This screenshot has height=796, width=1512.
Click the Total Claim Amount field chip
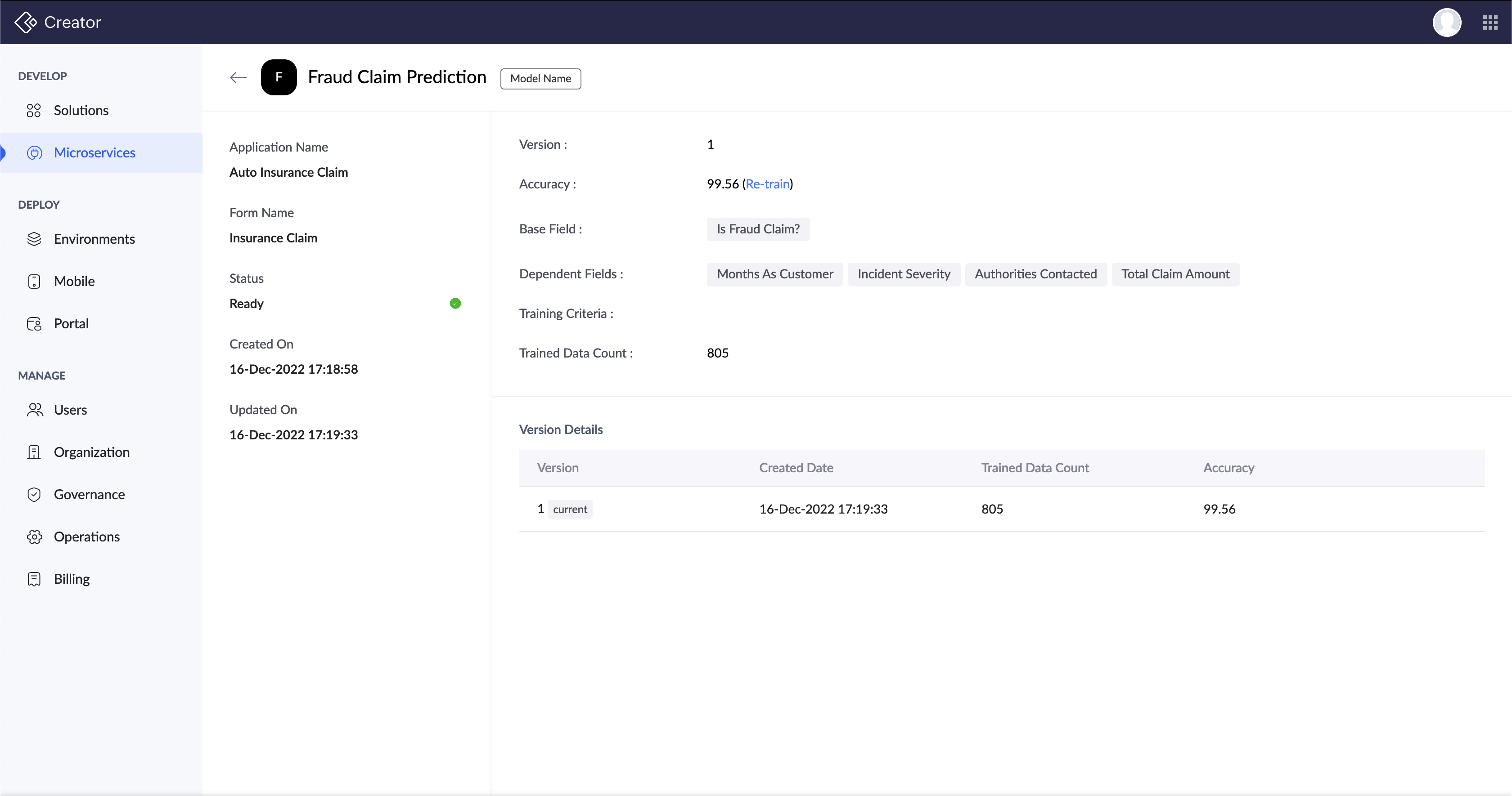1175,274
